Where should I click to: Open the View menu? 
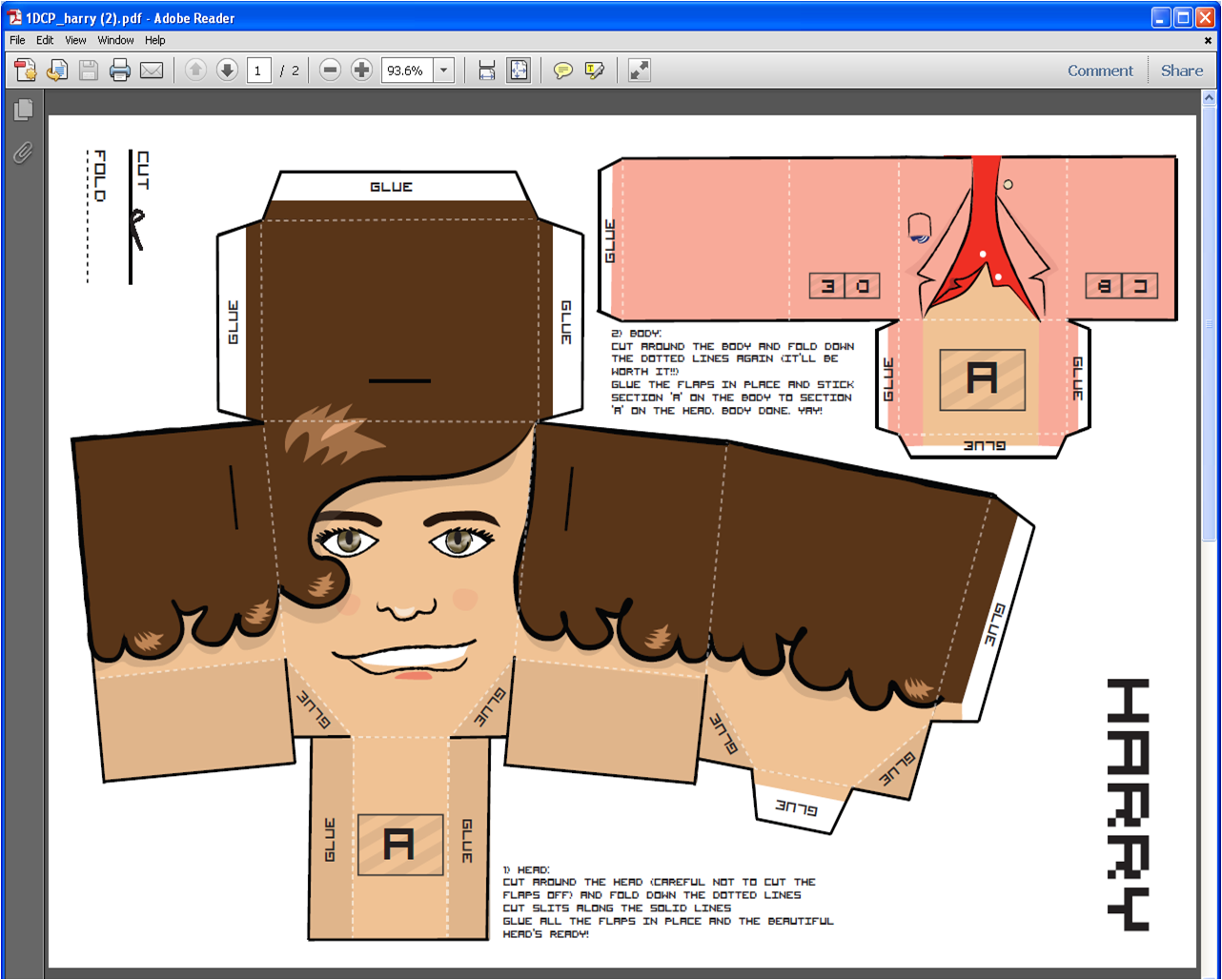(74, 40)
